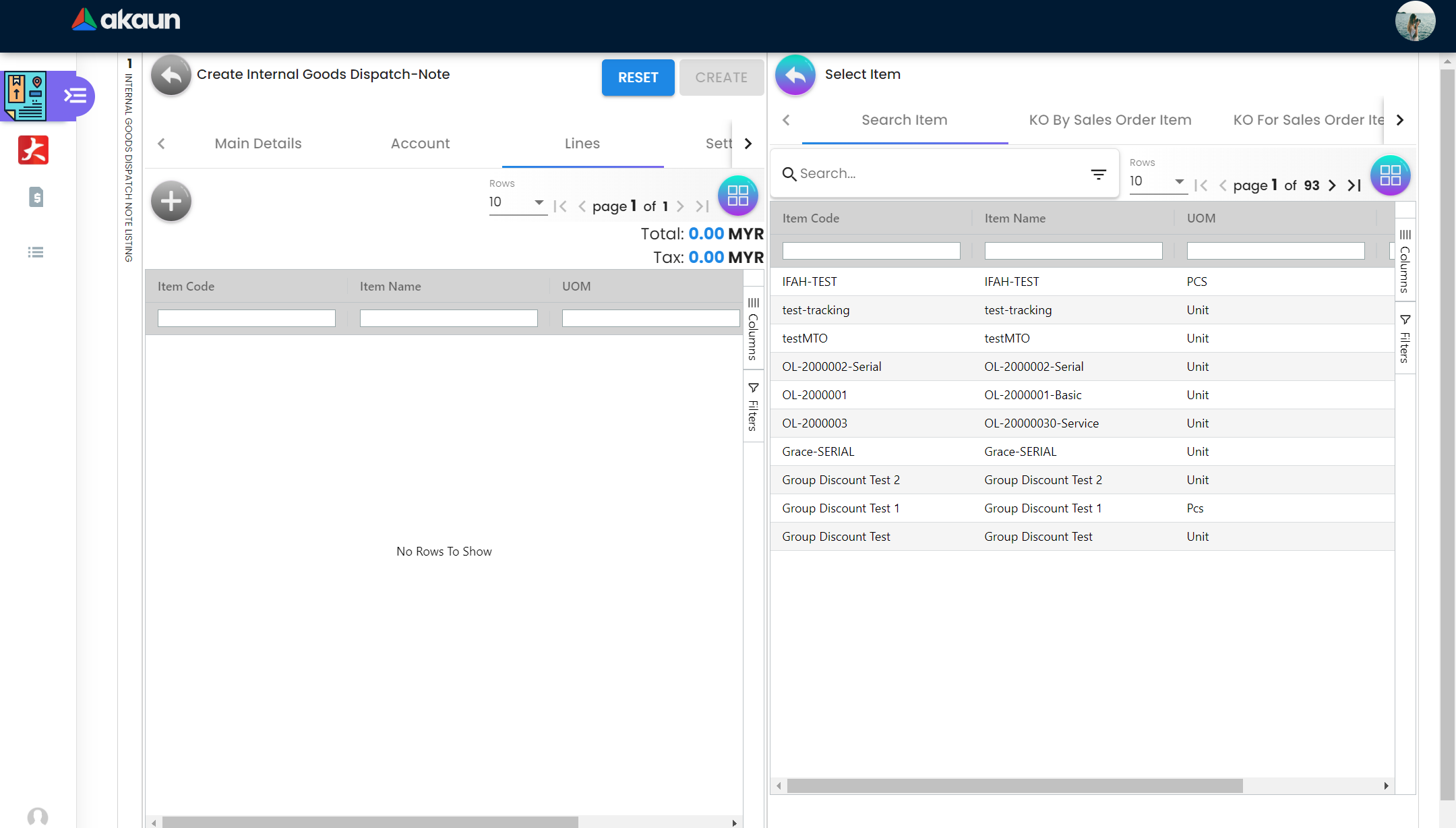The height and width of the screenshot is (828, 1456).
Task: Go to next page of item results
Action: 1332,185
